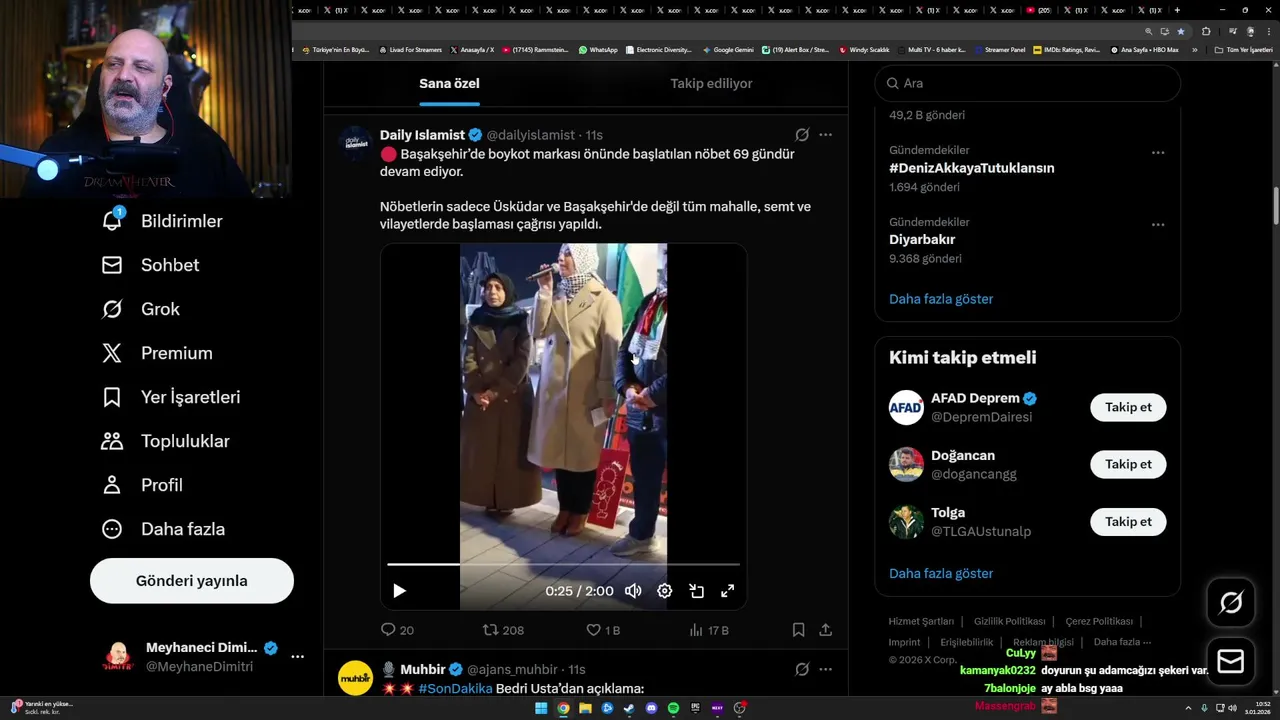The image size is (1280, 720).
Task: Seek on the video progress bar
Action: [x=563, y=565]
